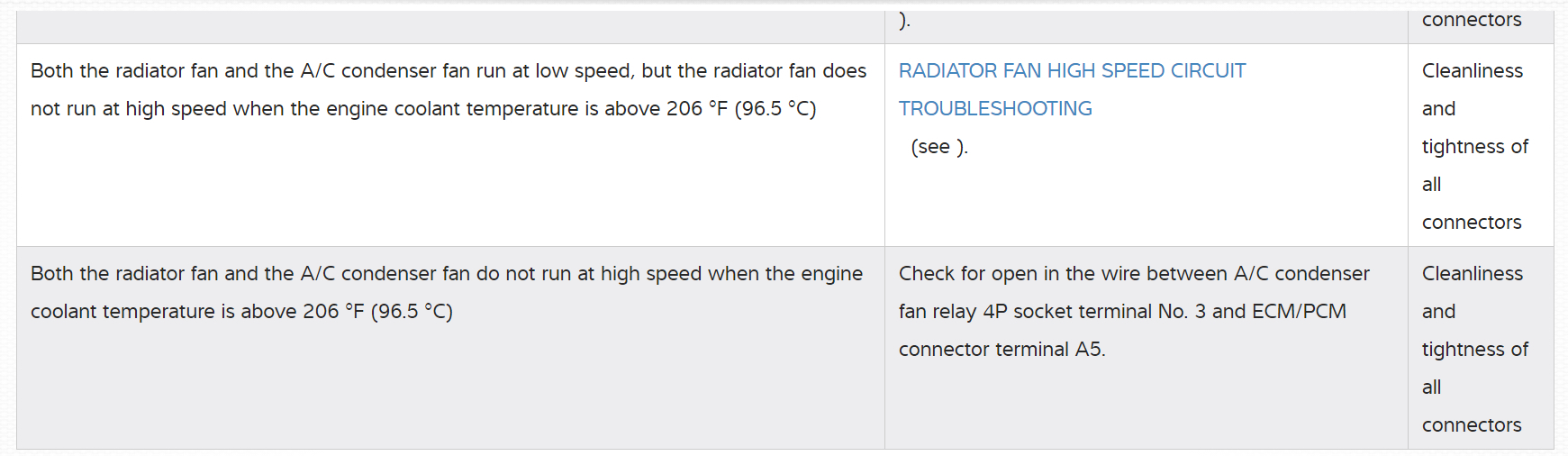
Task: Open the Radiator Fan High Speed Circuit Troubleshooting link
Action: tap(1072, 71)
